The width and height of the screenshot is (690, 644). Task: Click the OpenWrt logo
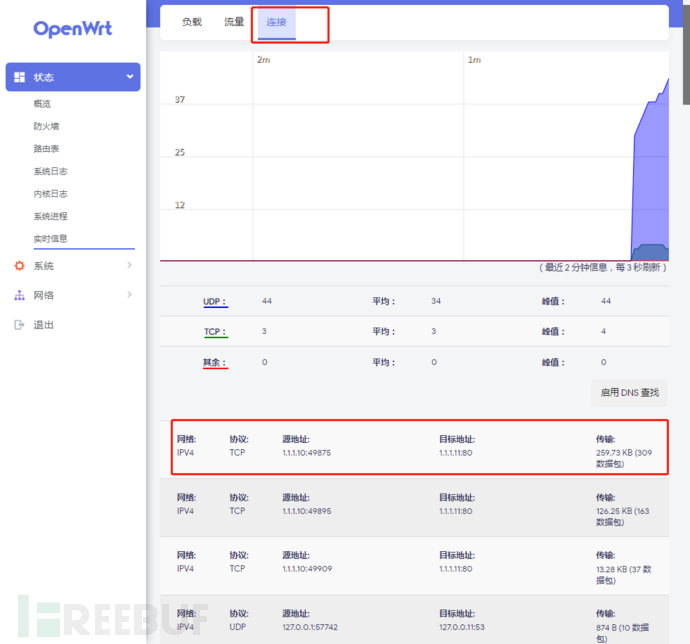pyautogui.click(x=72, y=29)
